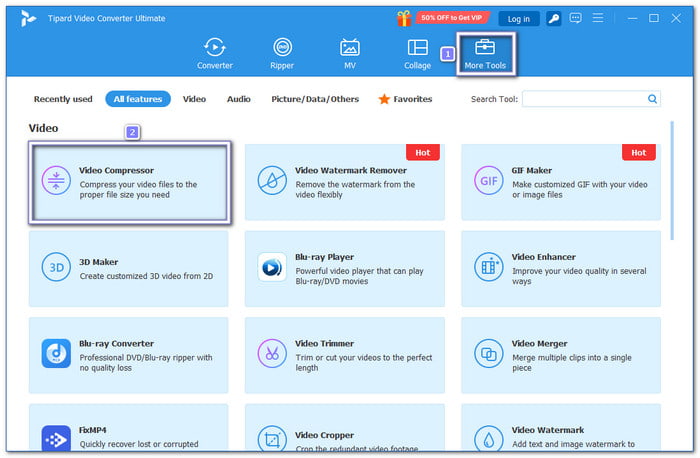Screen dimensions: 700x458
Task: Click the Hot badge on GIF Maker
Action: (x=638, y=152)
